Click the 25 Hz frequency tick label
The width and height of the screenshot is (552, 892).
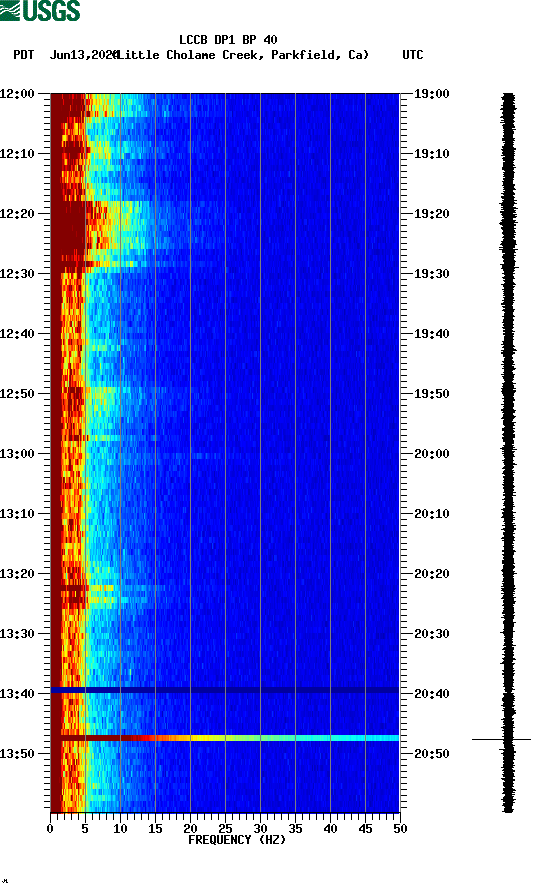[x=225, y=829]
